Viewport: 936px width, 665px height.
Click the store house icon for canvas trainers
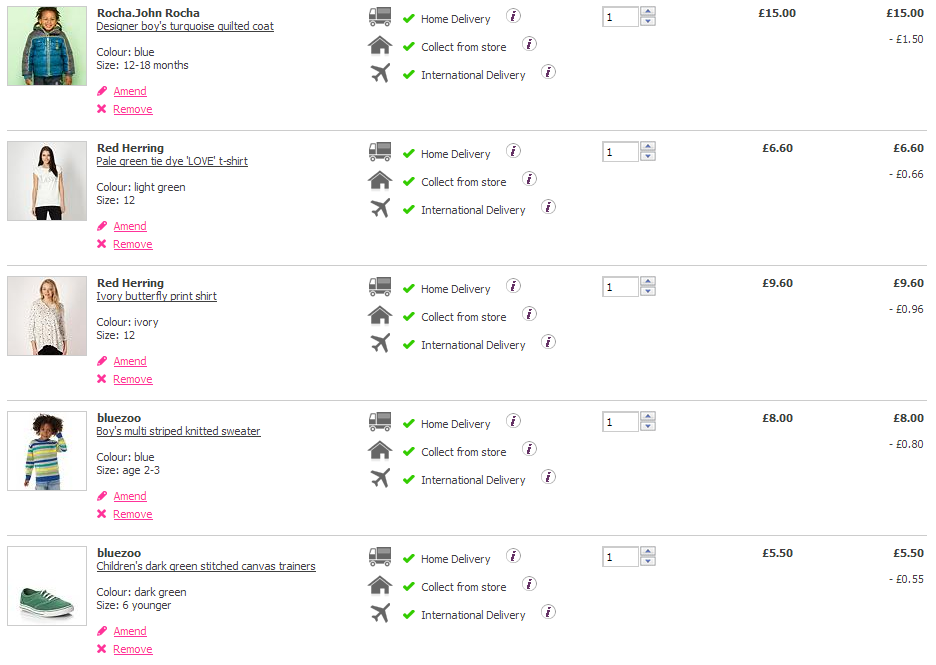point(380,585)
